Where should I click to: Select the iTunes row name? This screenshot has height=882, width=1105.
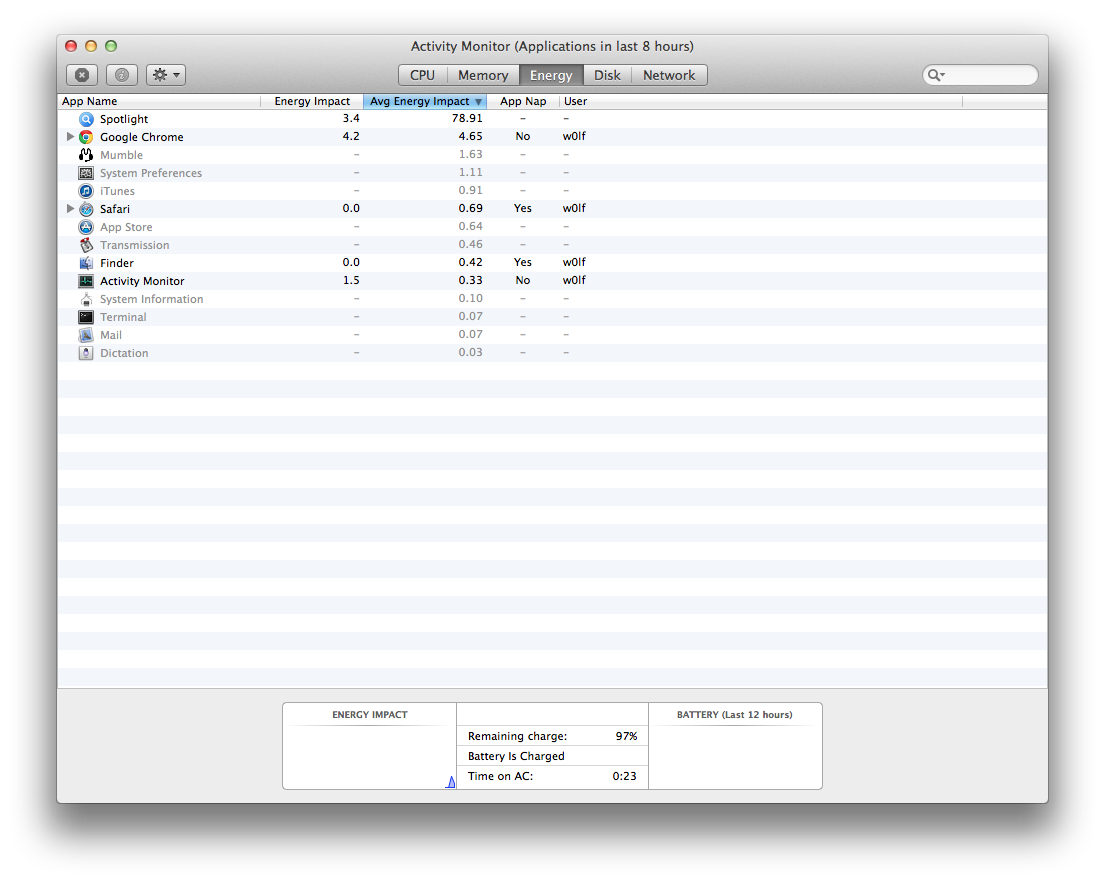click(117, 191)
